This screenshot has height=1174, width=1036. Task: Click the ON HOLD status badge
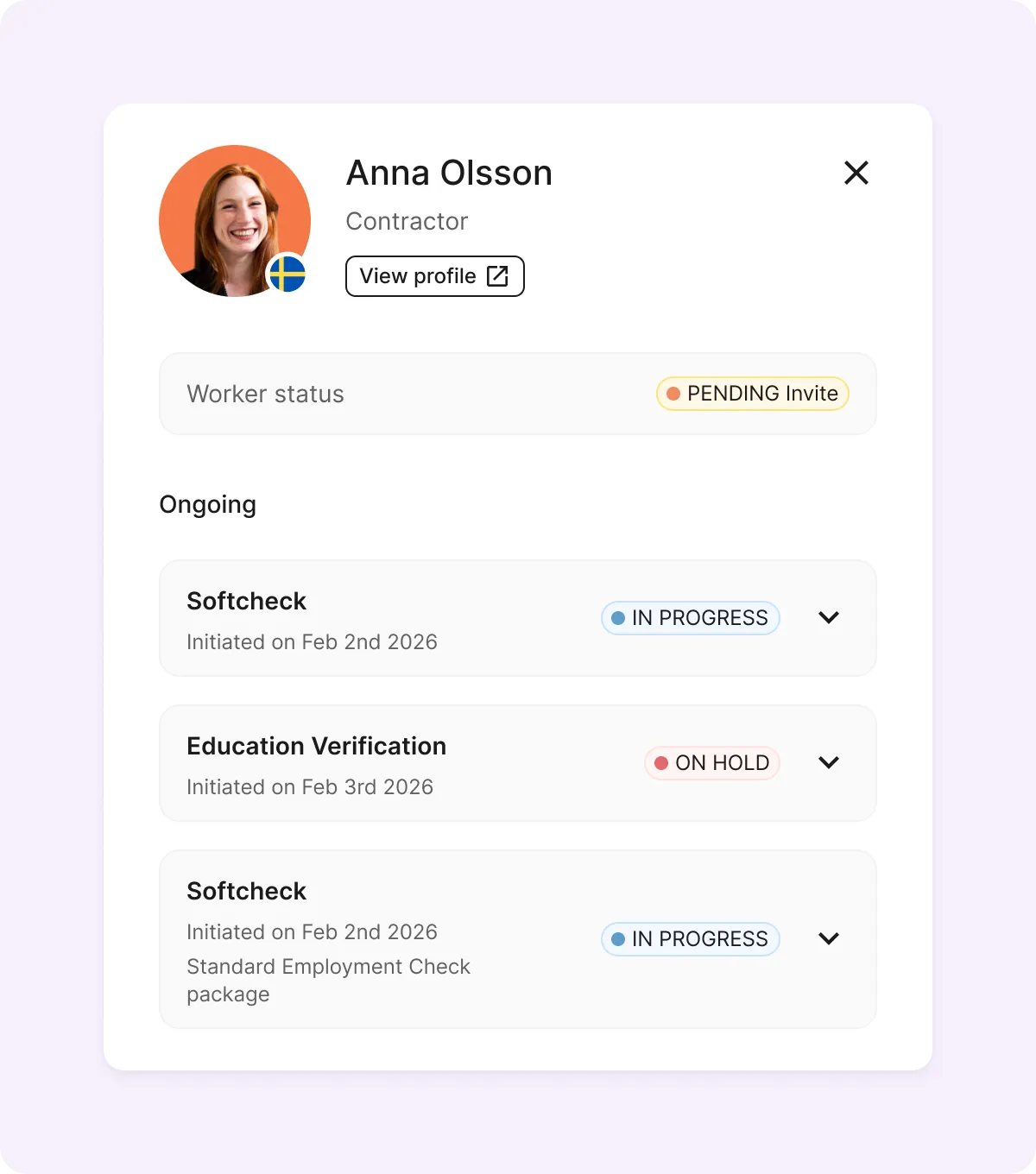(x=712, y=763)
